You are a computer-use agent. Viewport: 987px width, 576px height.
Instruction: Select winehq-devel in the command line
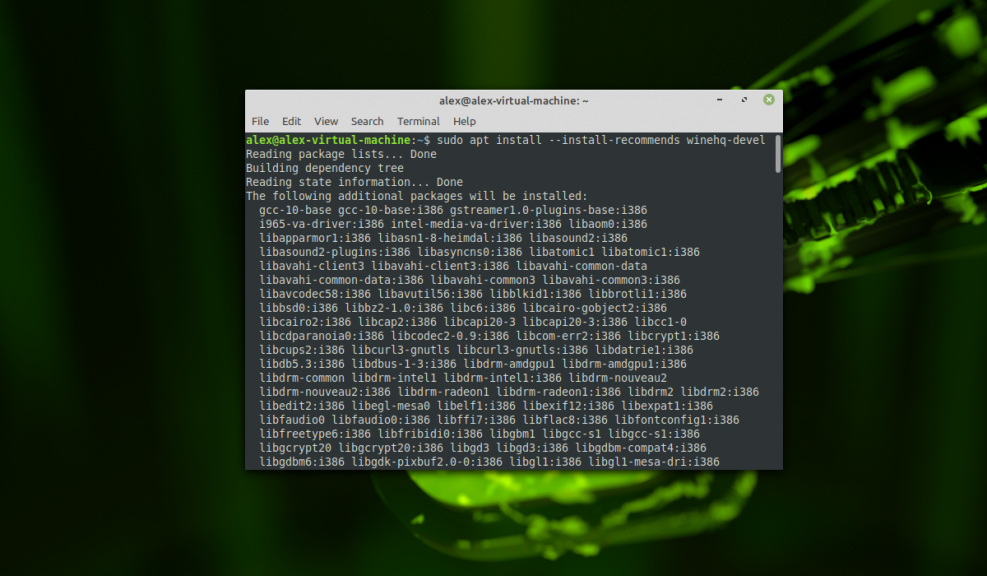coord(724,140)
